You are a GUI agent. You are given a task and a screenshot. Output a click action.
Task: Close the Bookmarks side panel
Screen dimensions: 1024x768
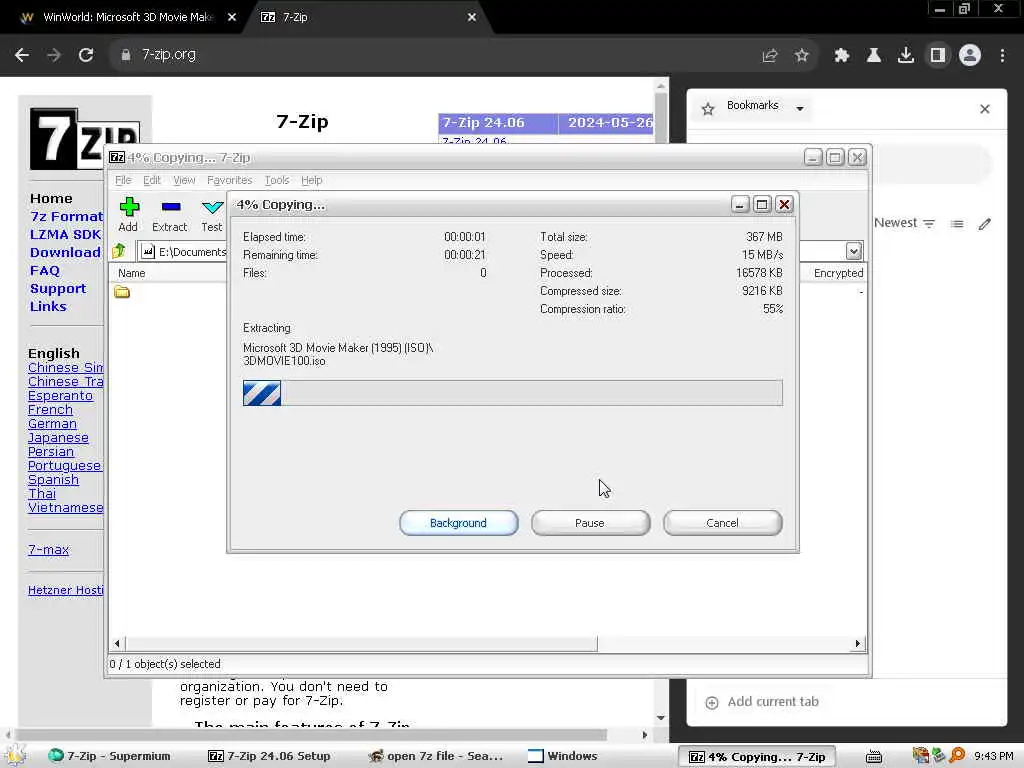coord(985,109)
